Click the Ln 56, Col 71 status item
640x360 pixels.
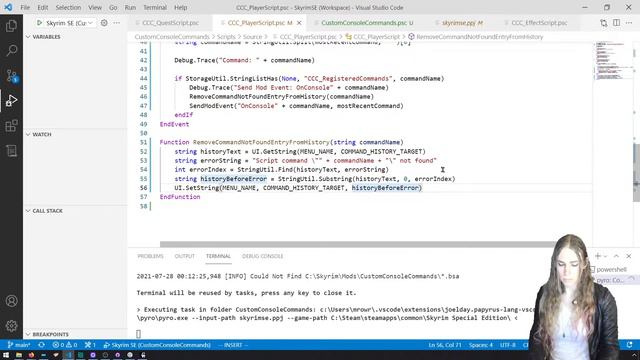tap(444, 345)
